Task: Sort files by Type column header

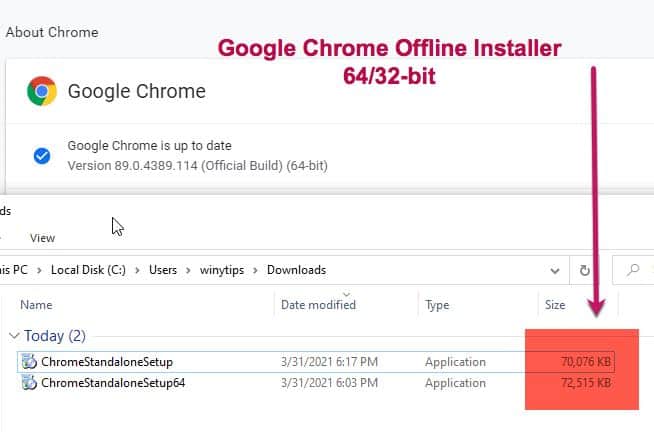Action: pyautogui.click(x=437, y=305)
